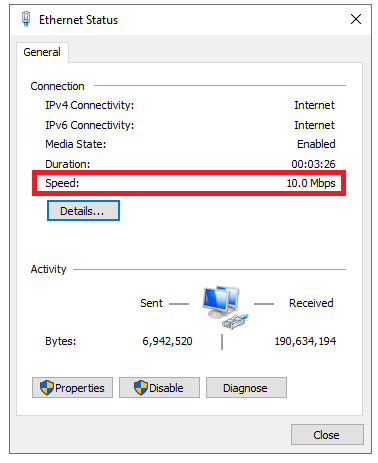Close the dialog with the Close button
Viewport: 378px width, 463px height.
coord(327,435)
